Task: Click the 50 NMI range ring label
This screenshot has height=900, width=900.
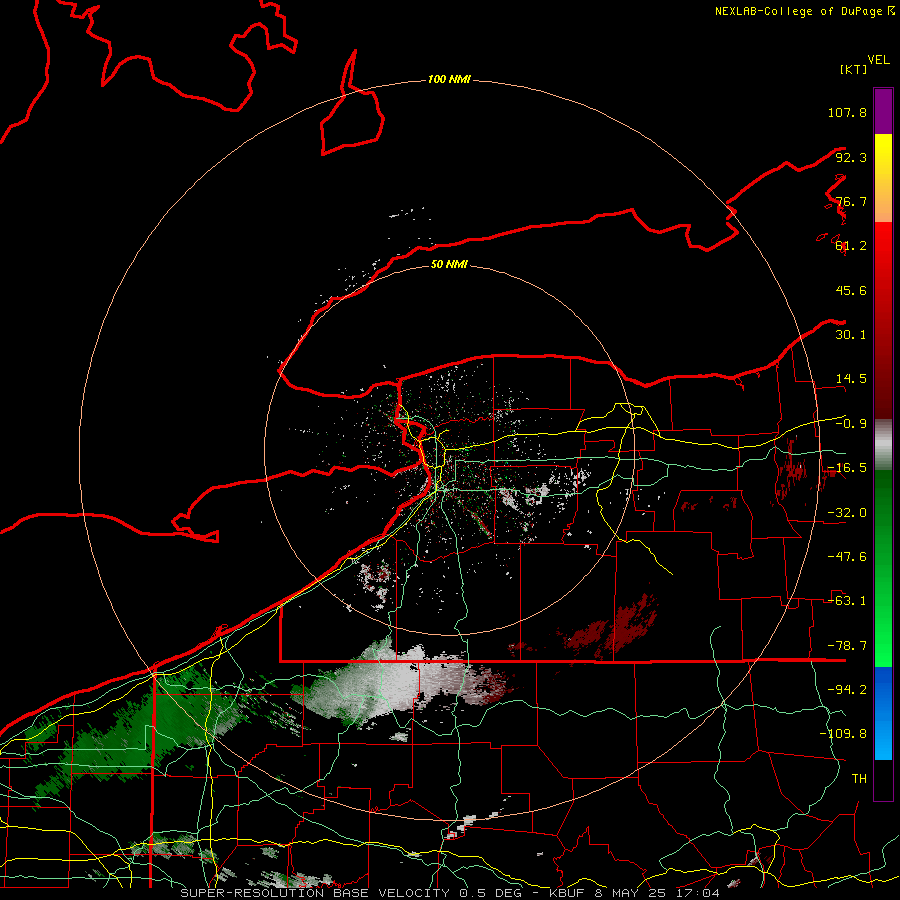Action: click(x=449, y=265)
